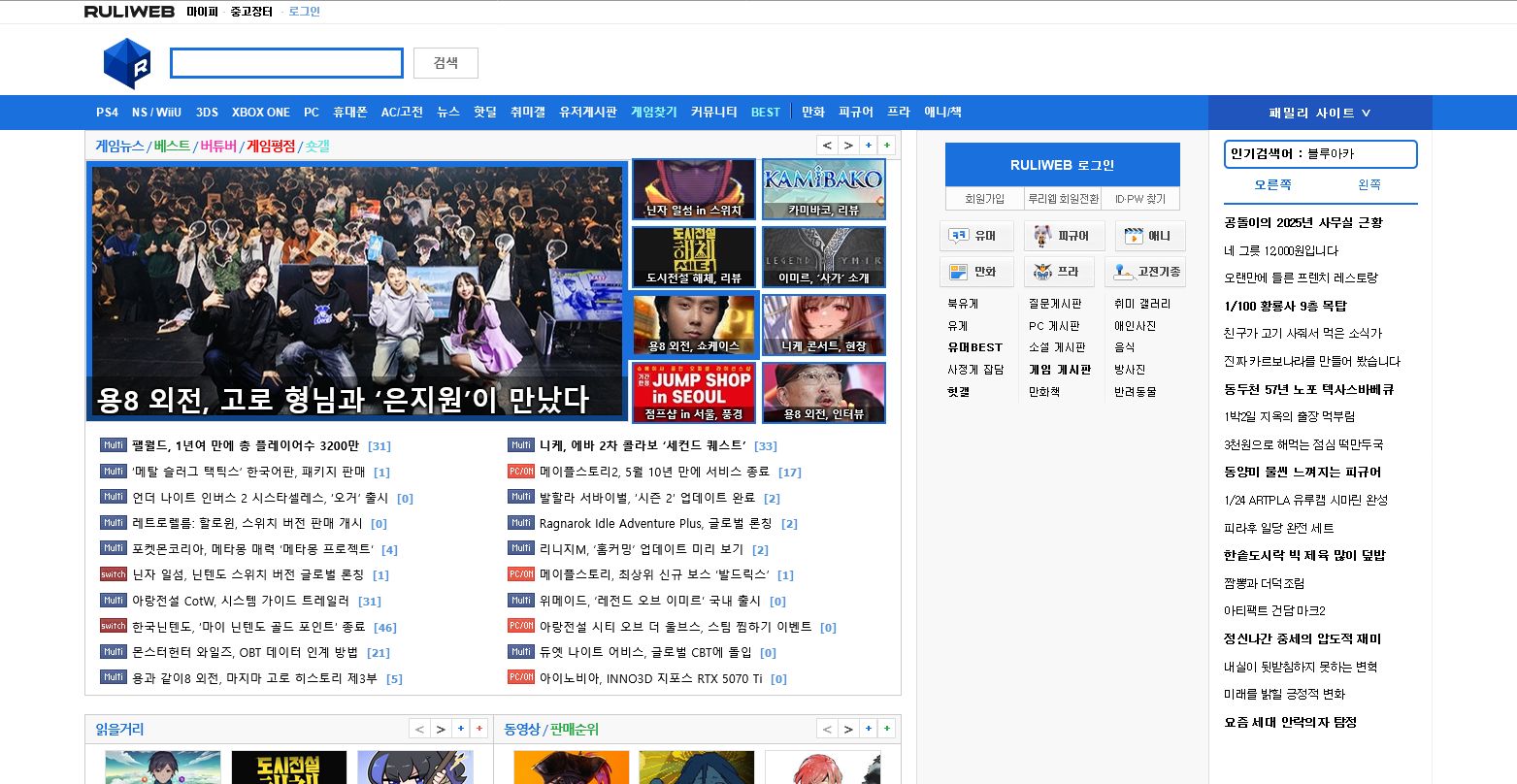Open 마이피 link in top bar
The image size is (1517, 784).
[202, 12]
